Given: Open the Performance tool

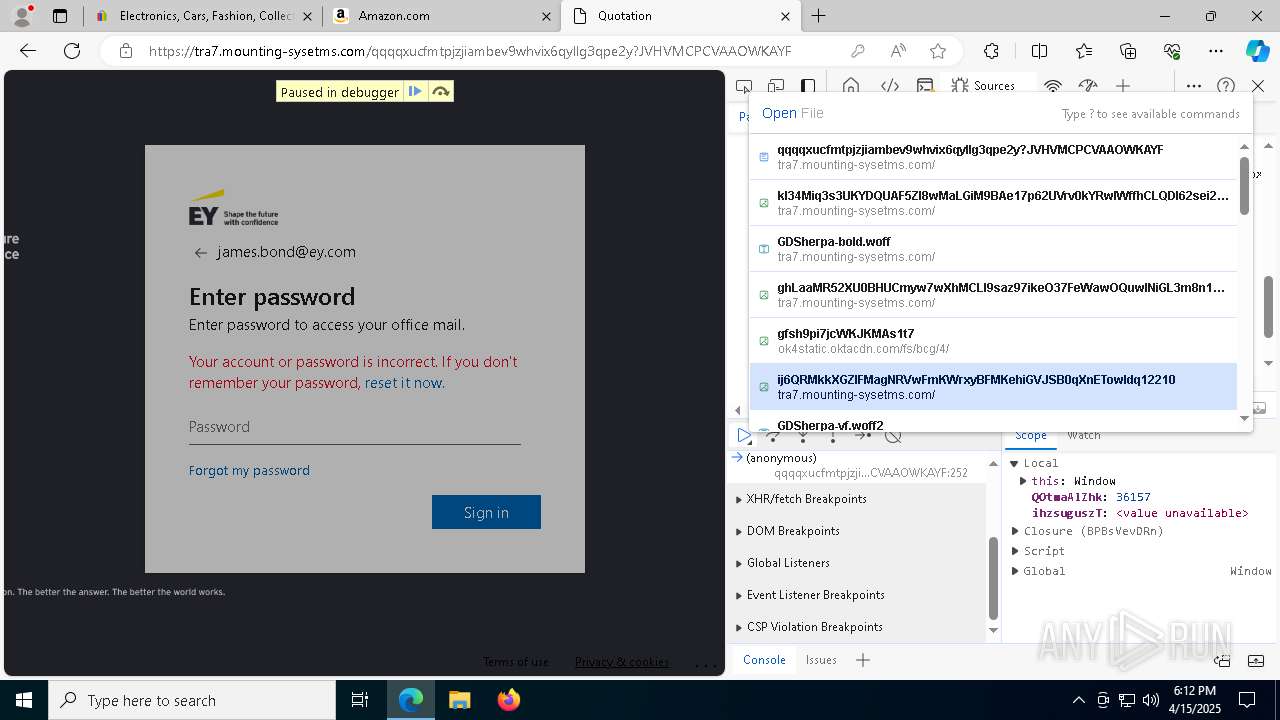Looking at the screenshot, I should coord(1088,86).
